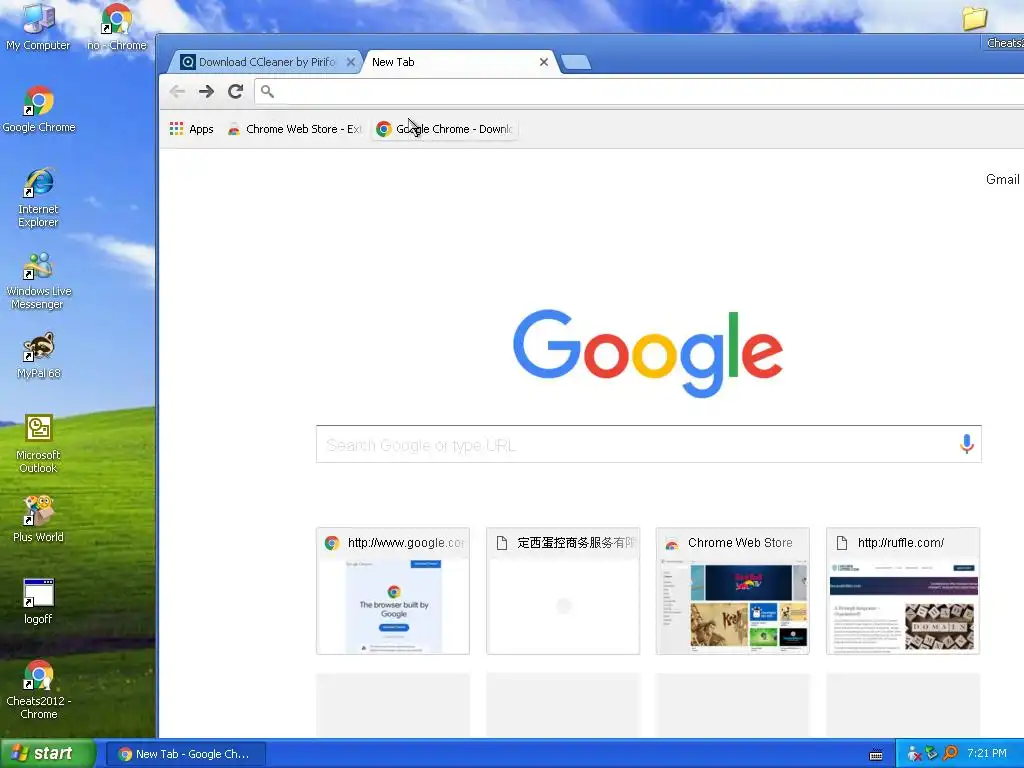The image size is (1024, 768).
Task: Open Google Chrome - Download bookmark
Action: [x=445, y=129]
